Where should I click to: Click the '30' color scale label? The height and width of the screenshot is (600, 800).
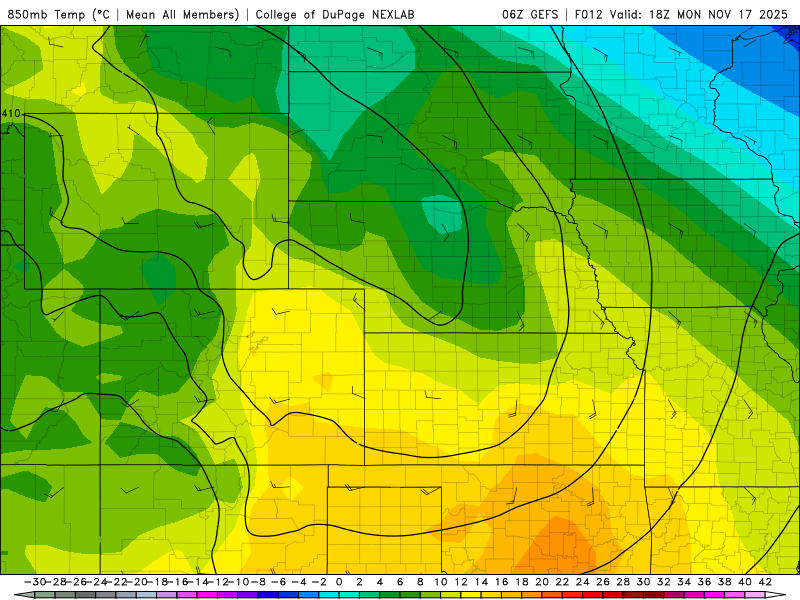[x=643, y=582]
